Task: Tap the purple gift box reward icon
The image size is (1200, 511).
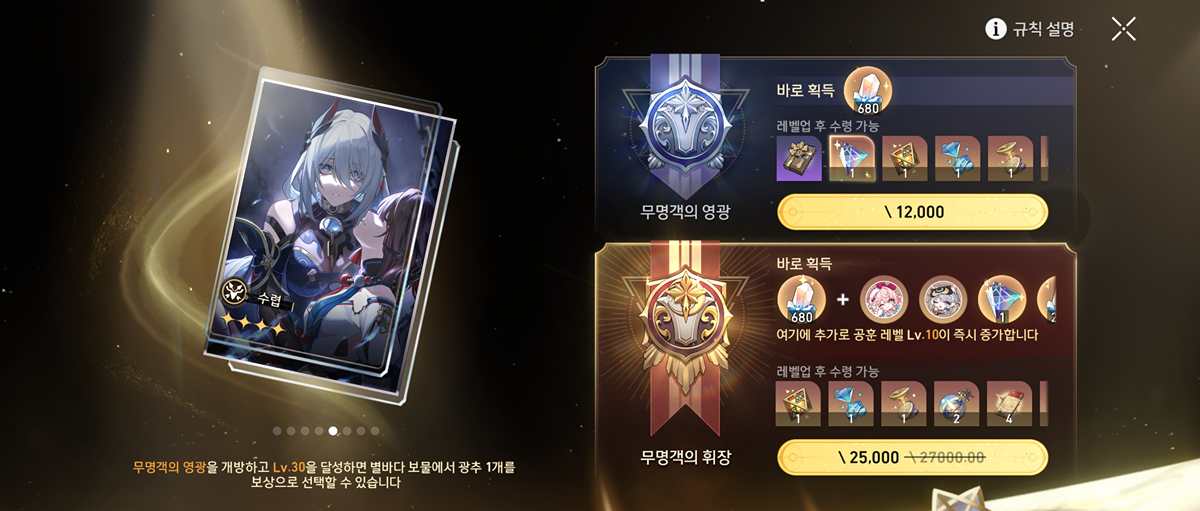Action: 799,159
